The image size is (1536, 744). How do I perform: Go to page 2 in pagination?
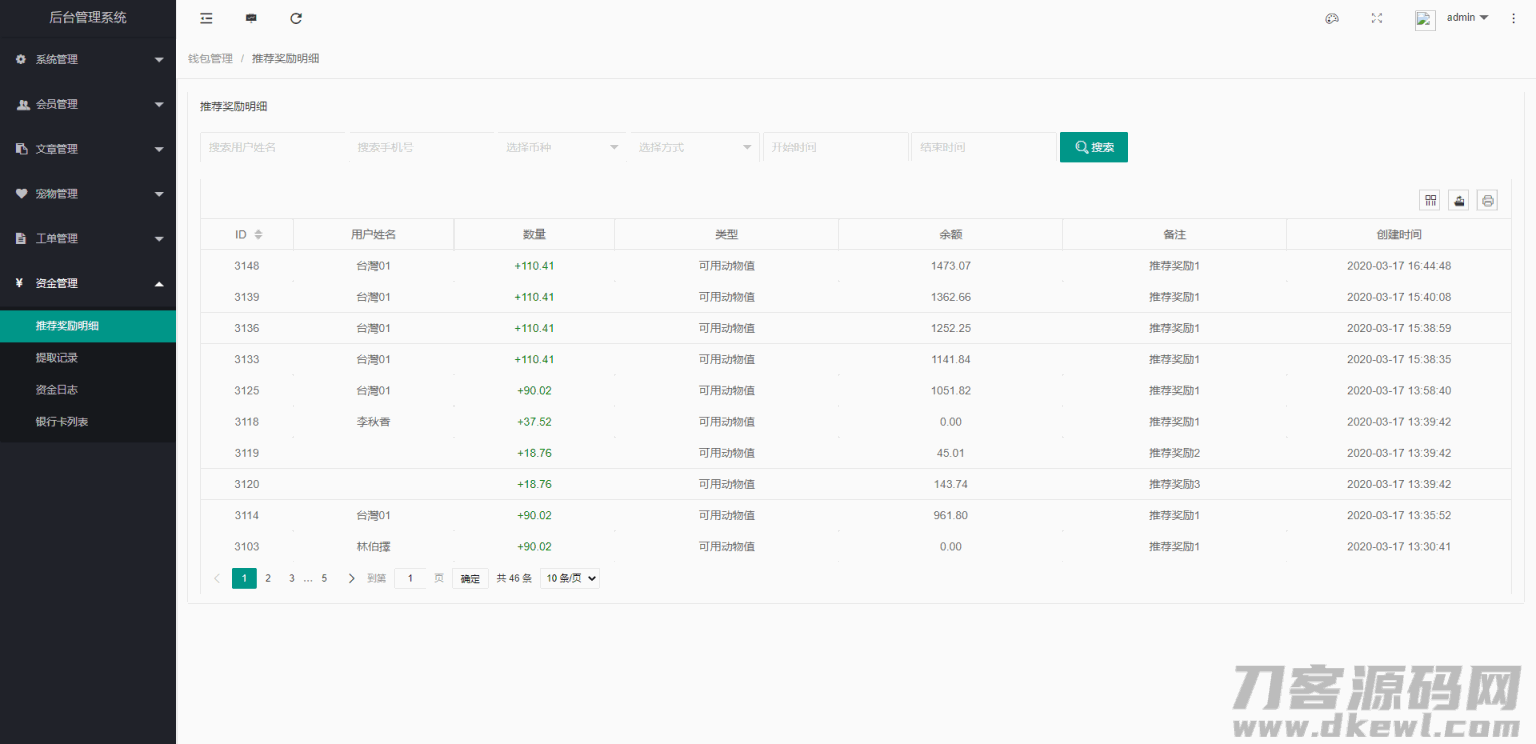click(x=268, y=578)
